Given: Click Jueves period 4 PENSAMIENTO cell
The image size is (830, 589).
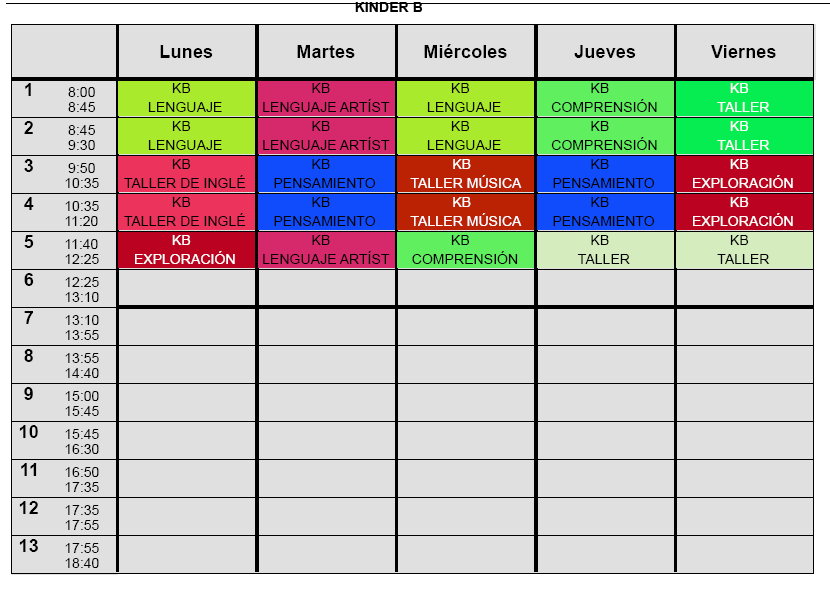Looking at the screenshot, I should coord(605,212).
